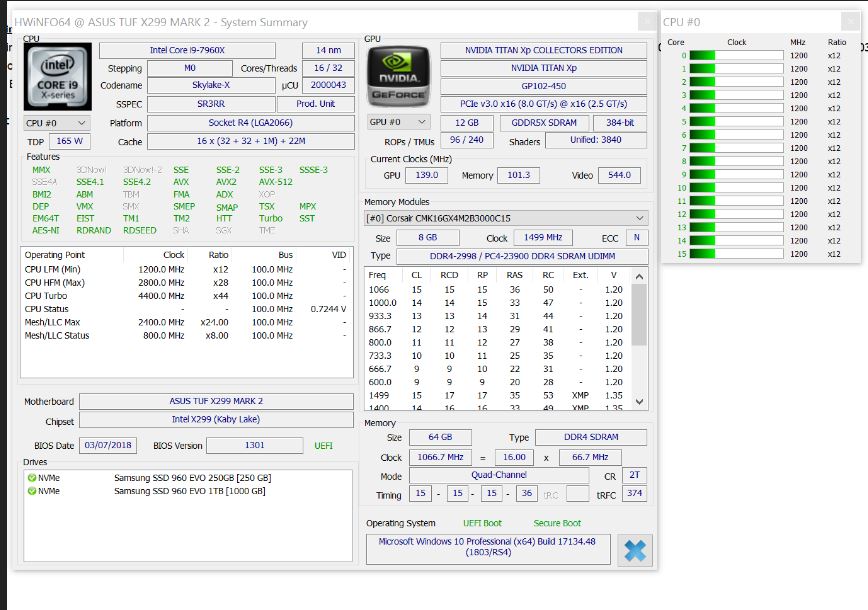Click the Unified: 3840 shaders value
This screenshot has height=610, width=868.
click(x=596, y=140)
